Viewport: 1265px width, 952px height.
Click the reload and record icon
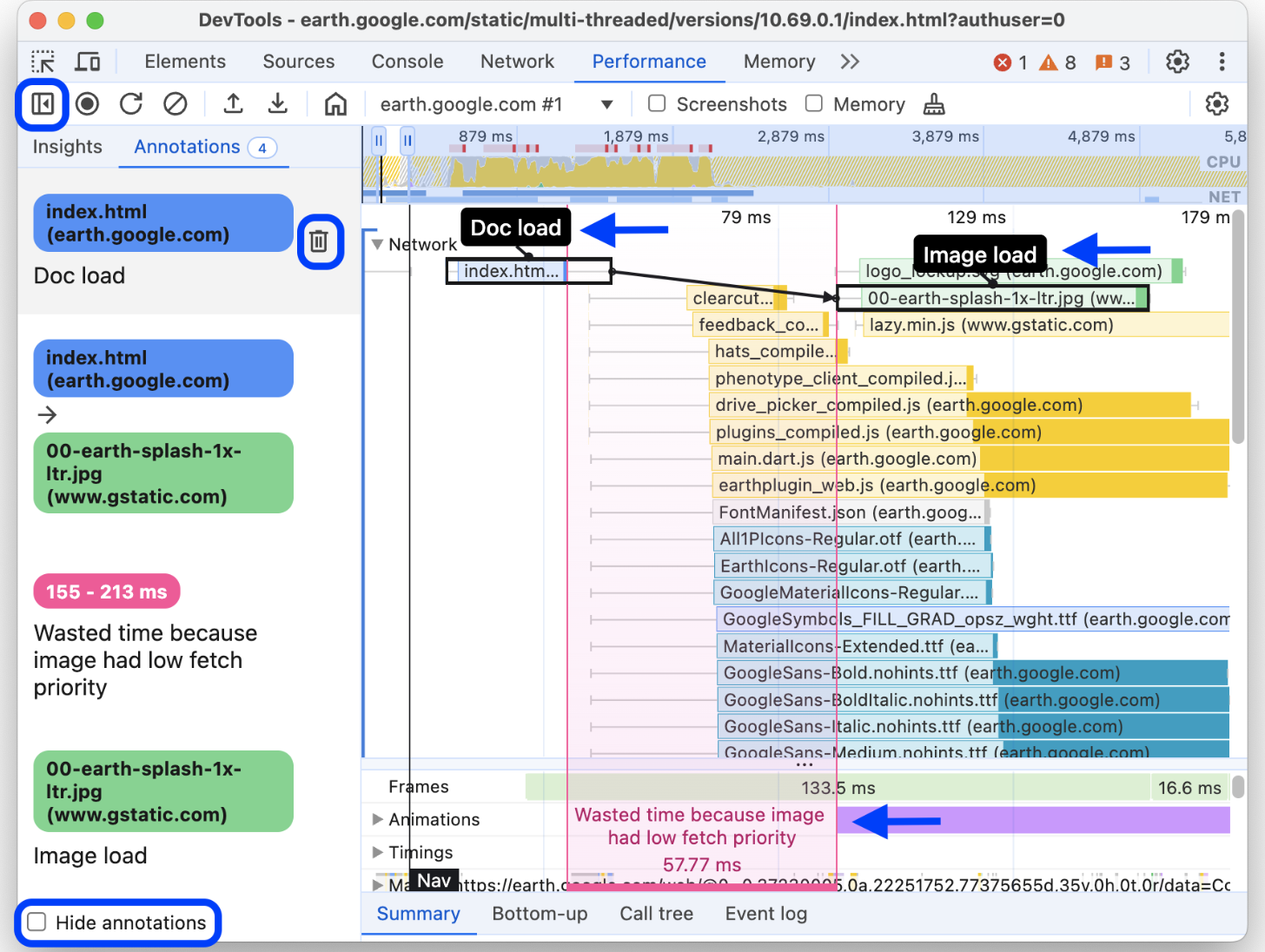pyautogui.click(x=131, y=104)
